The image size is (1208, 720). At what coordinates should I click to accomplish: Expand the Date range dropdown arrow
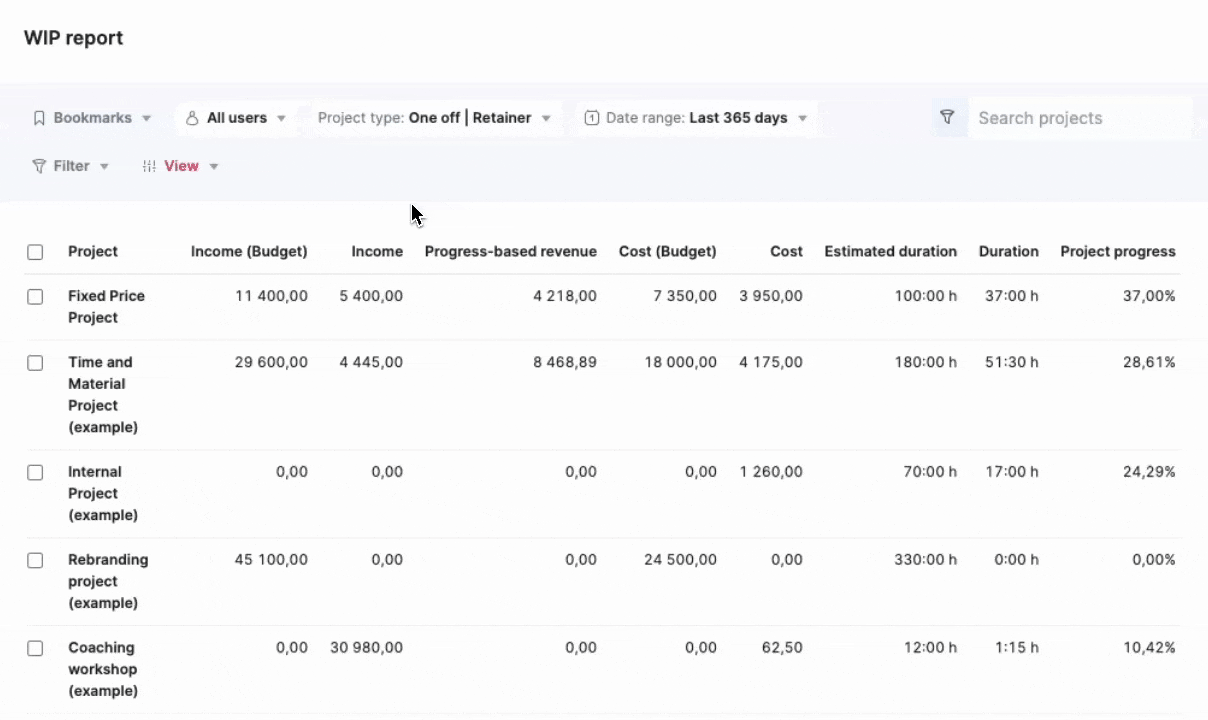(x=802, y=118)
